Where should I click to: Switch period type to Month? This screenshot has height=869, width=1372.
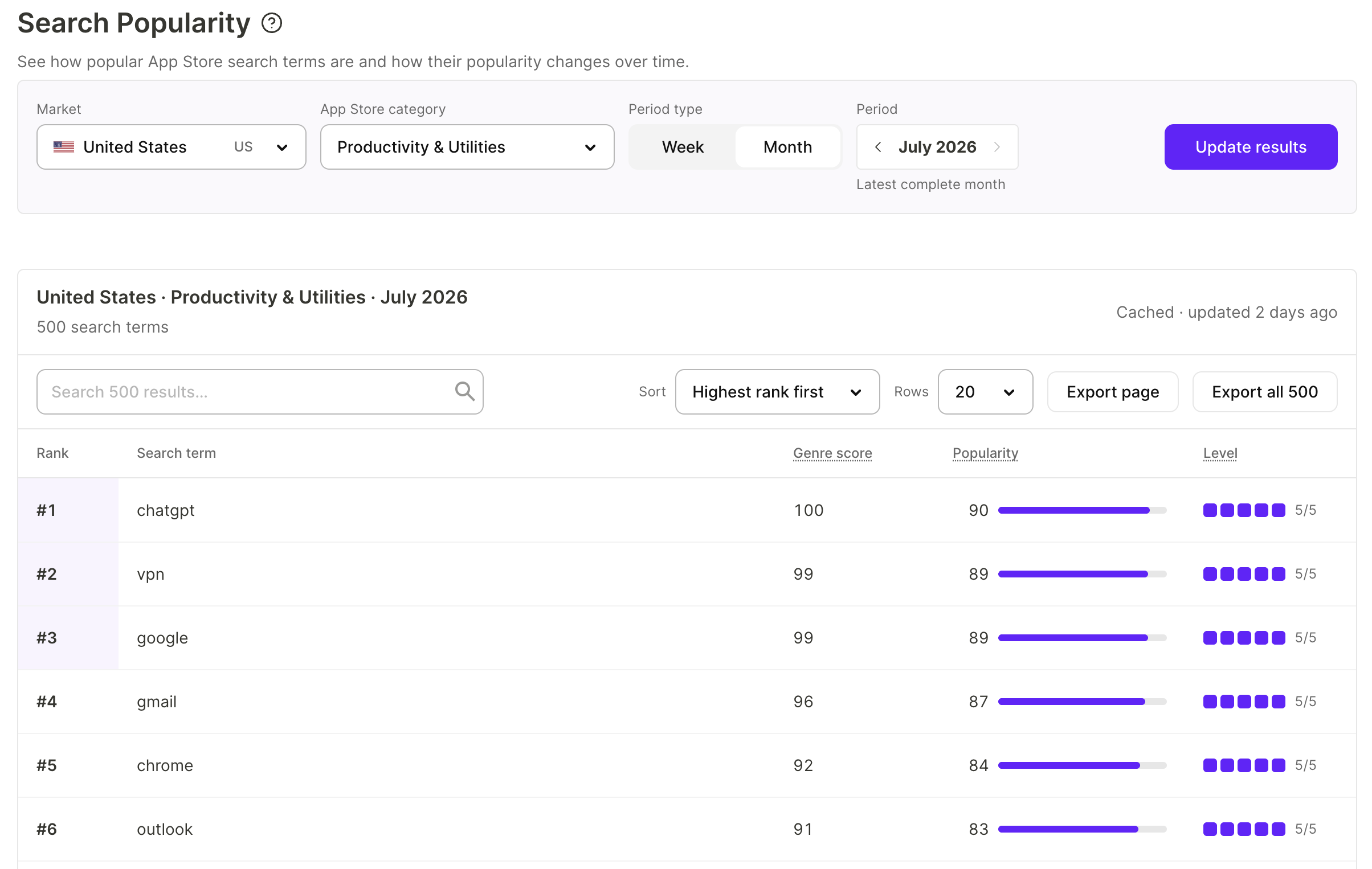click(787, 147)
